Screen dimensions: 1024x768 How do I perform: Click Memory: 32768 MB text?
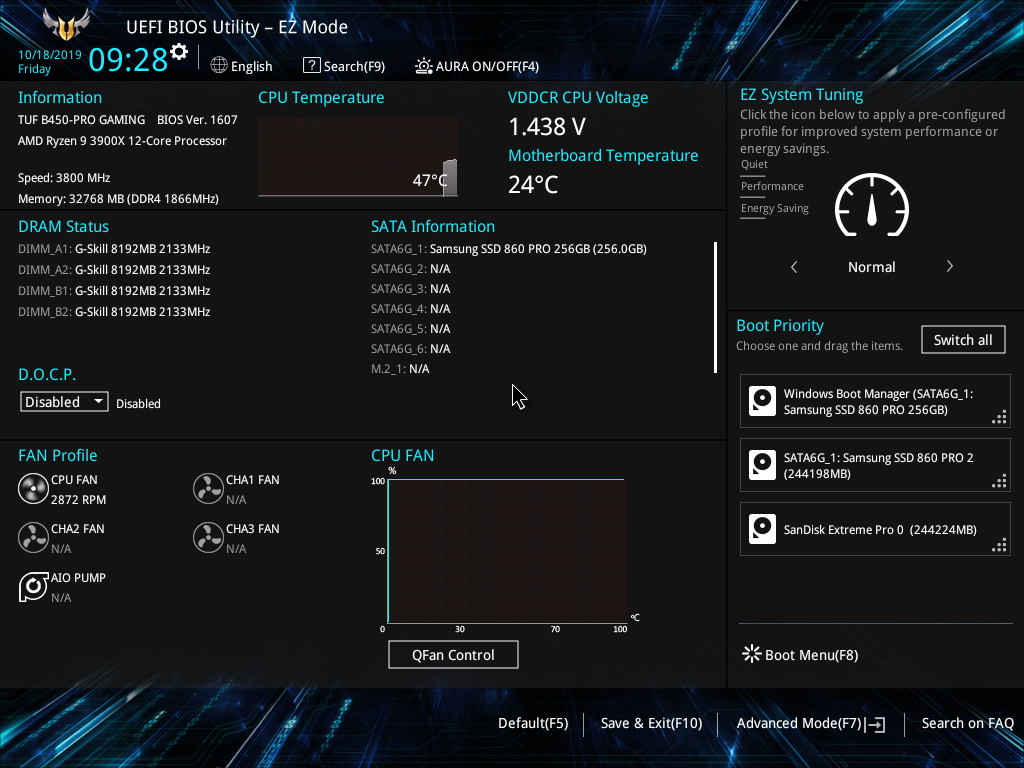pos(118,199)
